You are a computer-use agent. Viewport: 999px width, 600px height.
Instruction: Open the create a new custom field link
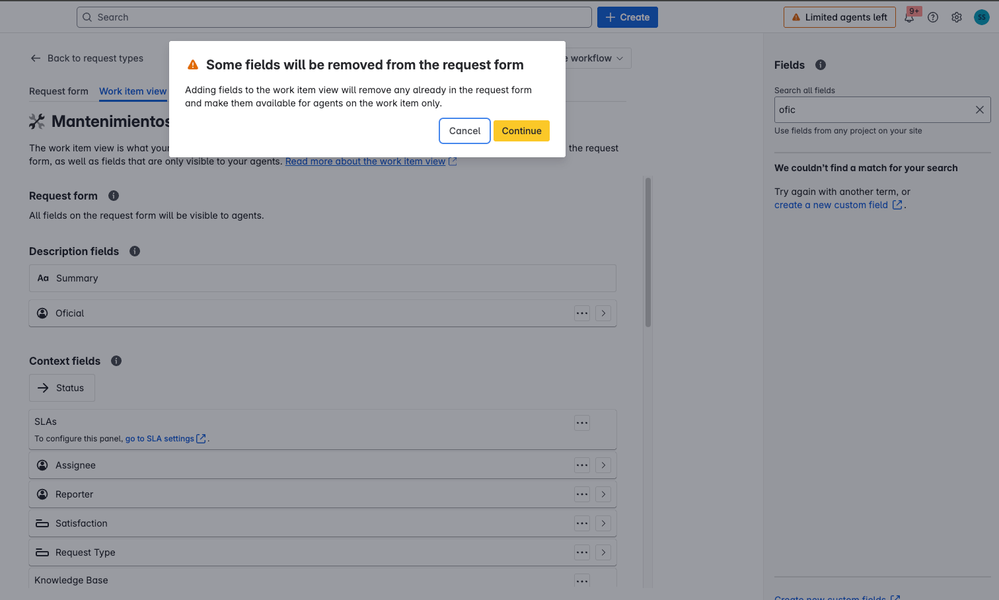click(838, 204)
